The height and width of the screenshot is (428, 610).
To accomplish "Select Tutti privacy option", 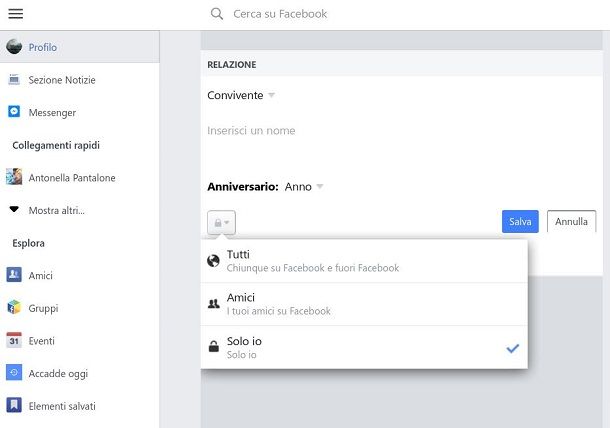I will (364, 261).
